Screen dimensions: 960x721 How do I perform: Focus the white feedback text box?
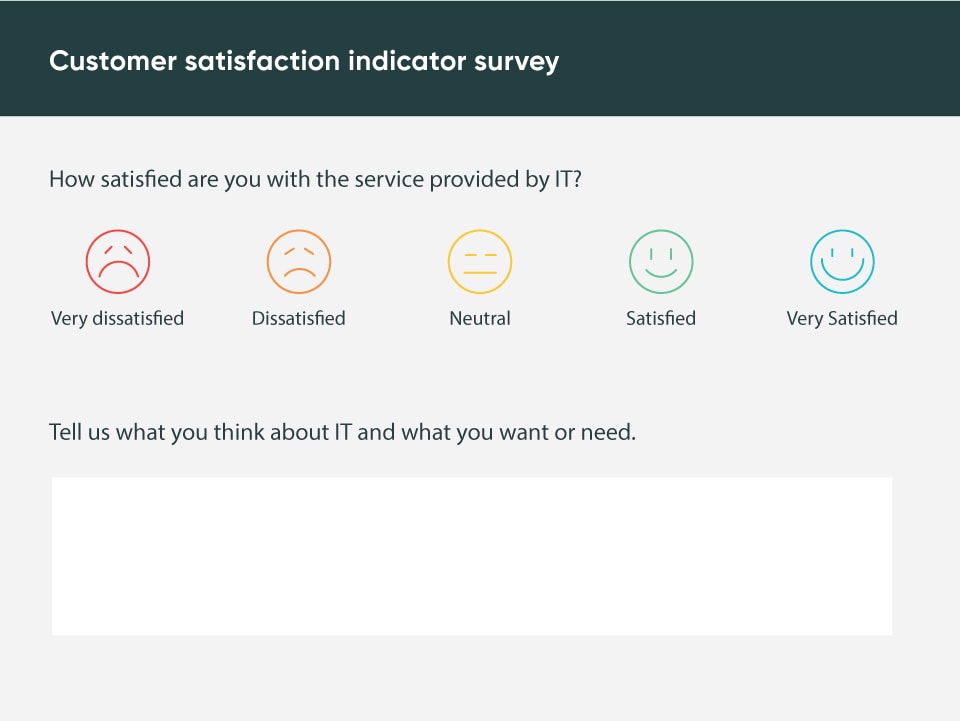(x=472, y=556)
